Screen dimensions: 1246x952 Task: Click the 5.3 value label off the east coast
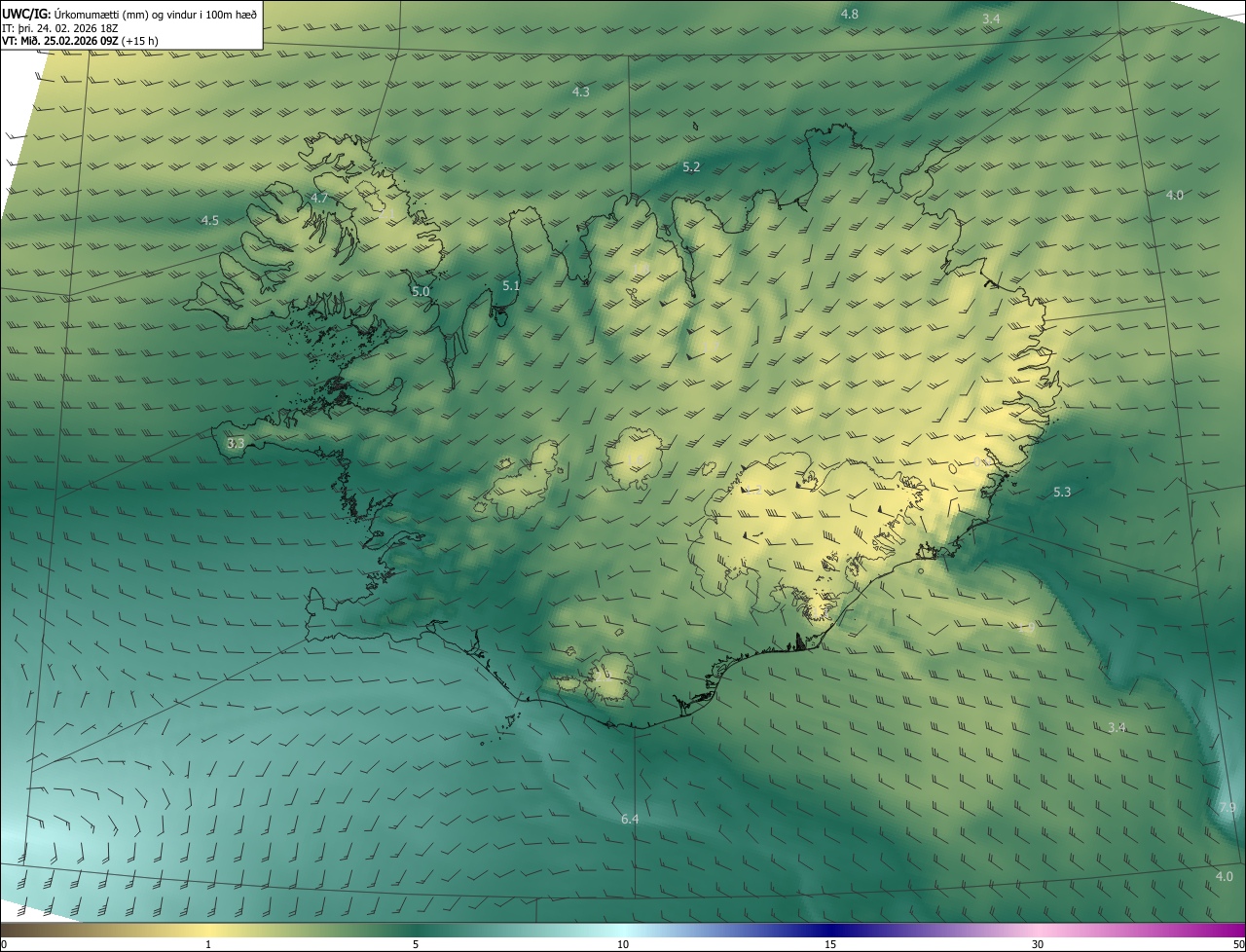(1062, 493)
